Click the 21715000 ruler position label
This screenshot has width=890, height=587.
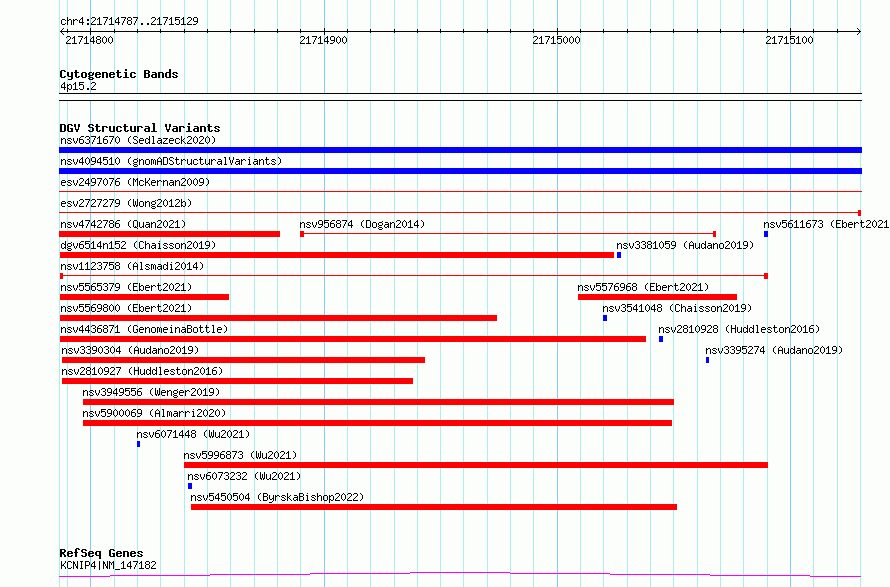(x=556, y=40)
